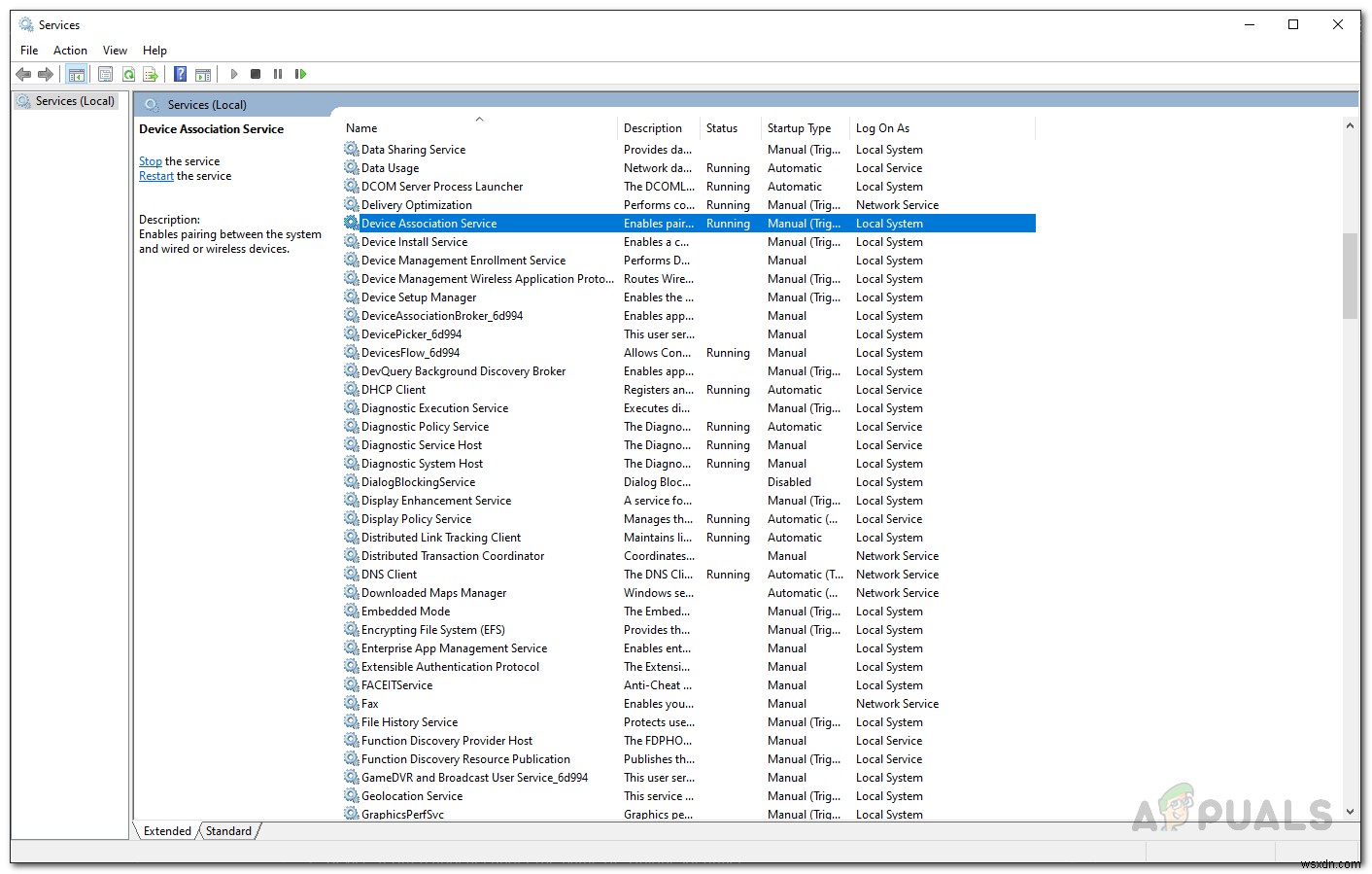The width and height of the screenshot is (1372, 874).
Task: Select DeviceAssociationBroker_6d994 service
Action: (689, 315)
